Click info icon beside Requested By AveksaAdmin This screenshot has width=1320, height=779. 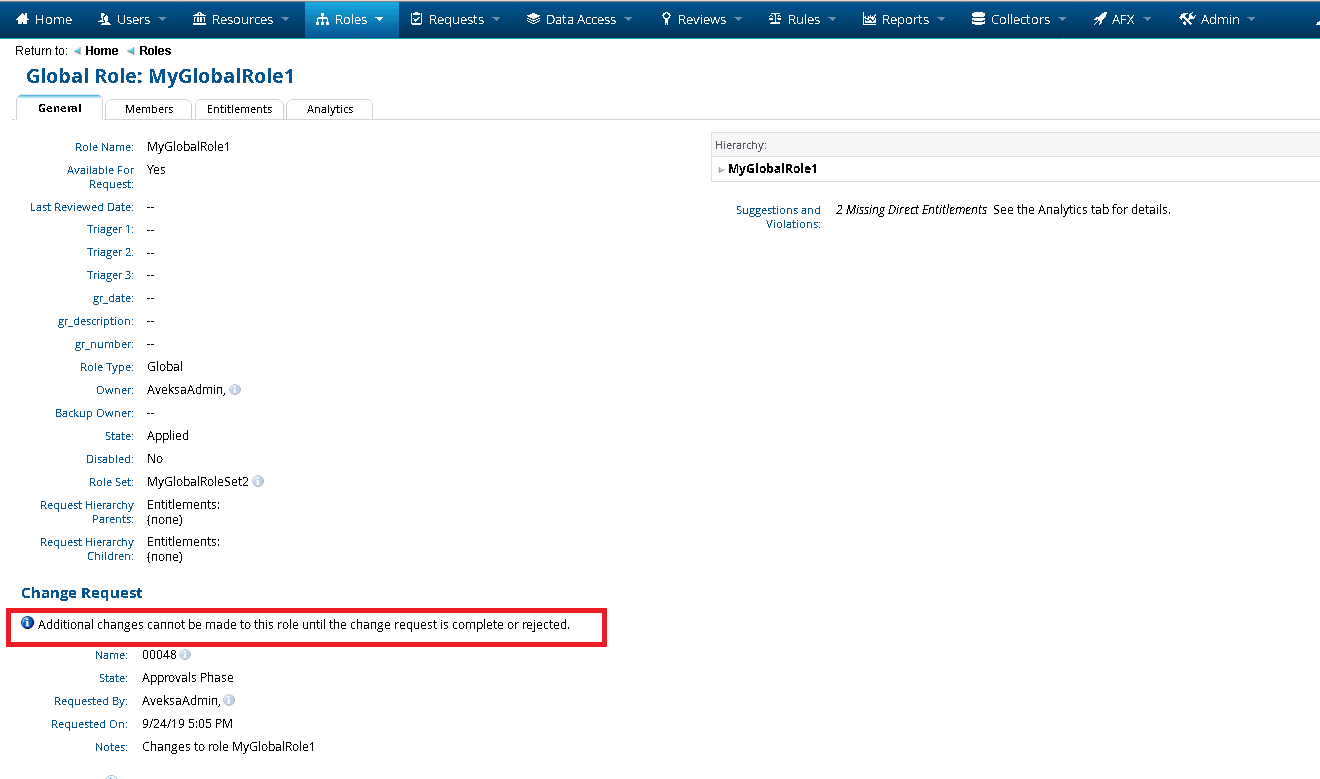[230, 701]
